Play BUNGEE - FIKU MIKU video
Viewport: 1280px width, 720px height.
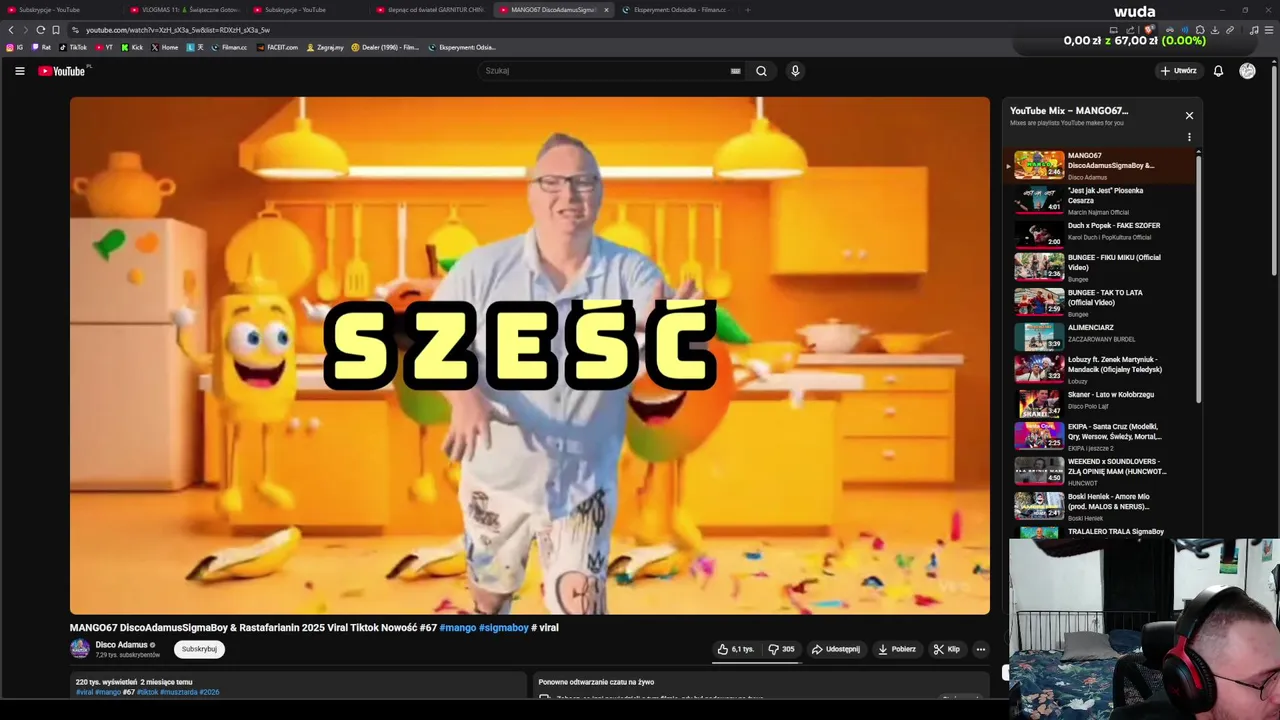(x=1100, y=267)
